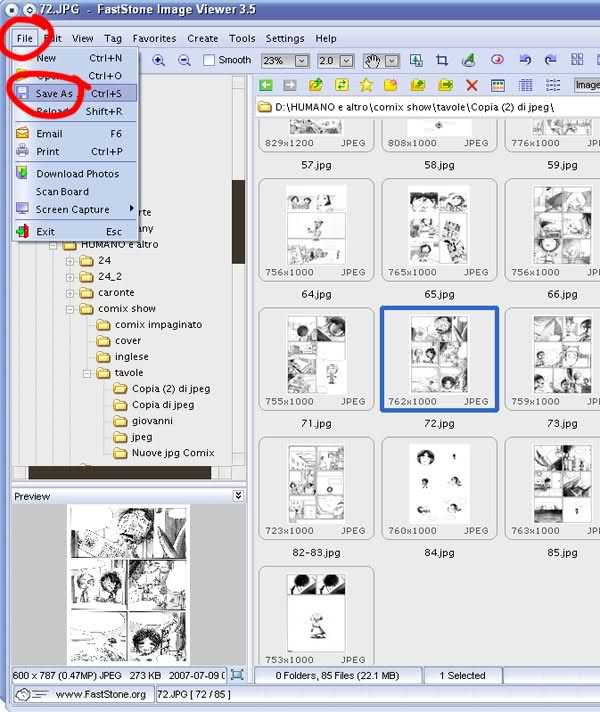Viewport: 600px width, 712px height.
Task: Click the red-eye removal icon
Action: (497, 59)
